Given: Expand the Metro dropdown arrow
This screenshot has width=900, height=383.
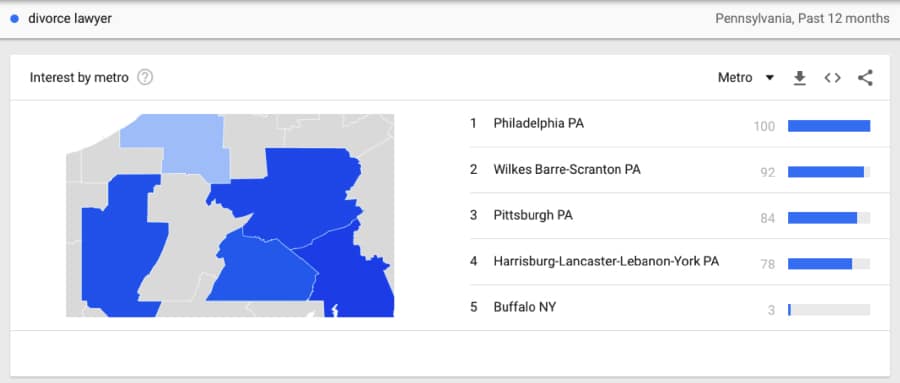Looking at the screenshot, I should point(770,78).
